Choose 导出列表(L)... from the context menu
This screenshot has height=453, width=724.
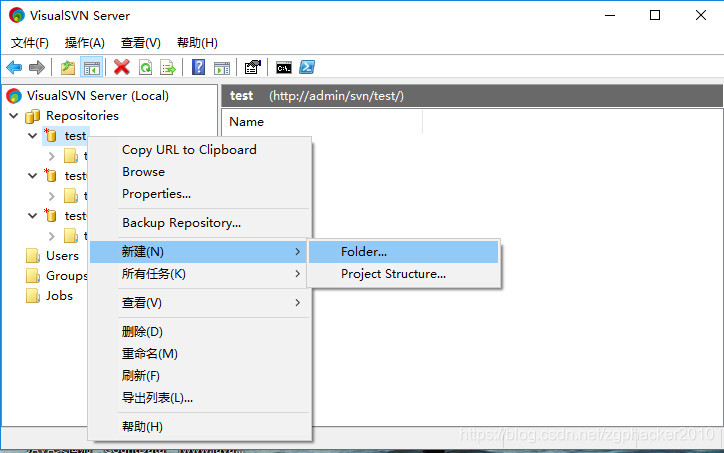tap(200, 398)
